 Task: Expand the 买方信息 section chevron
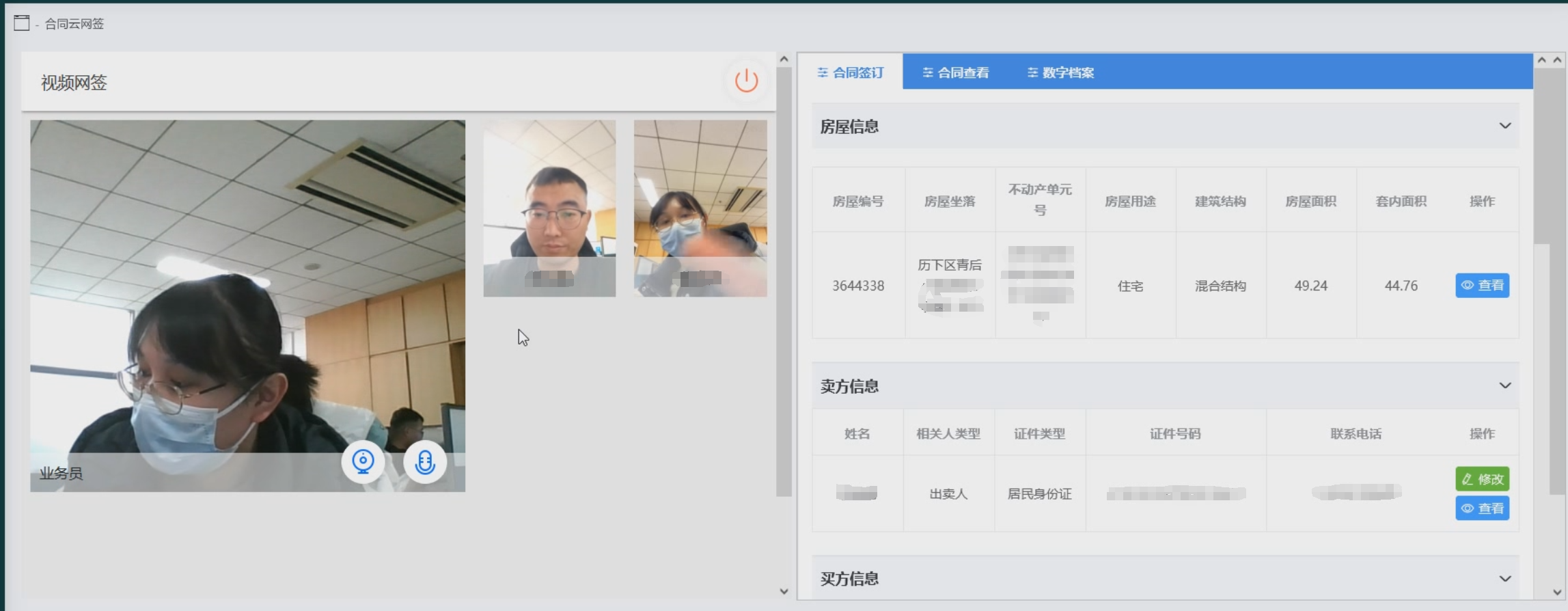coord(1504,579)
